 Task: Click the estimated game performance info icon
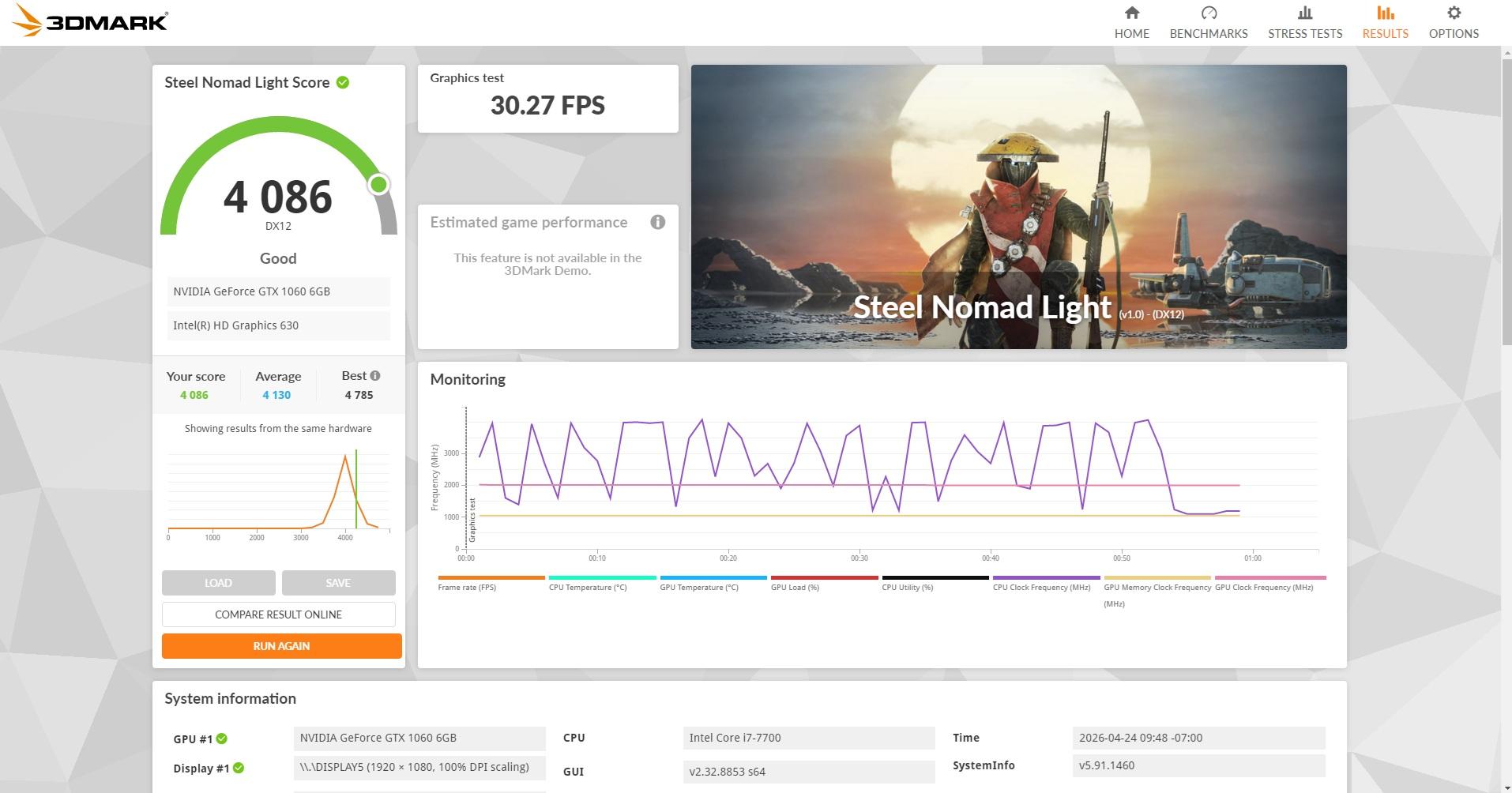(x=657, y=222)
